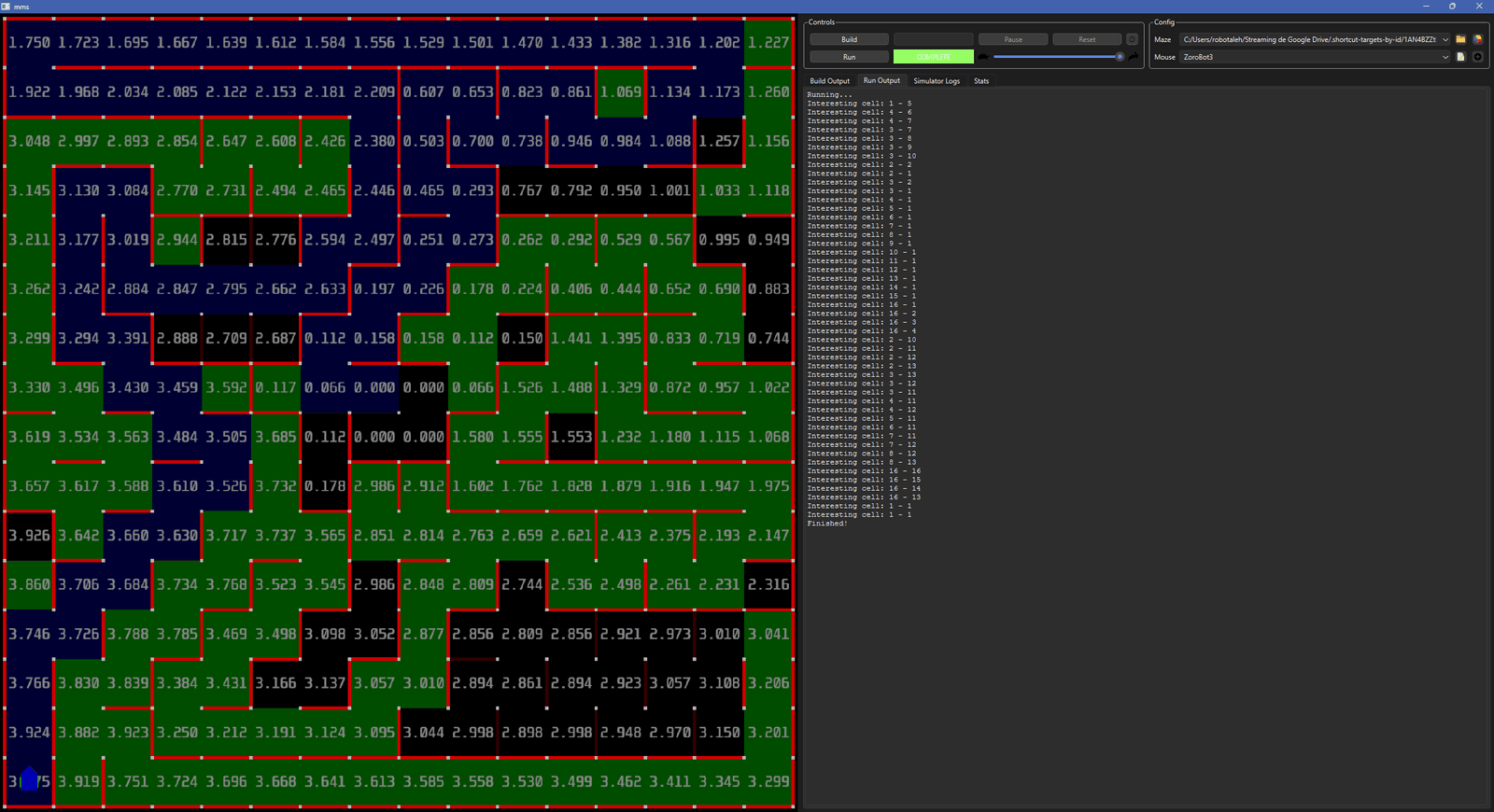Click 'Interesting cell: 16 - 13' output line
Screen dimensions: 1494x812
864,497
